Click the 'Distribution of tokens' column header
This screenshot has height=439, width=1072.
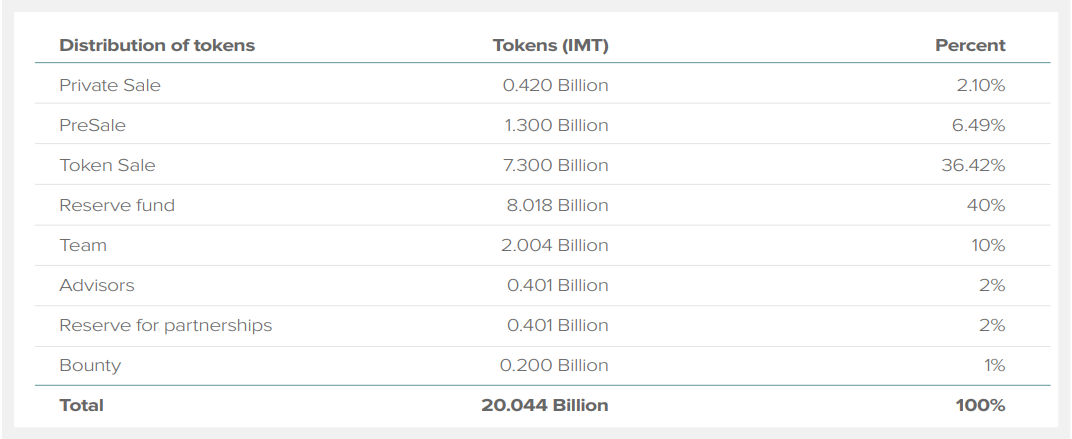click(157, 45)
